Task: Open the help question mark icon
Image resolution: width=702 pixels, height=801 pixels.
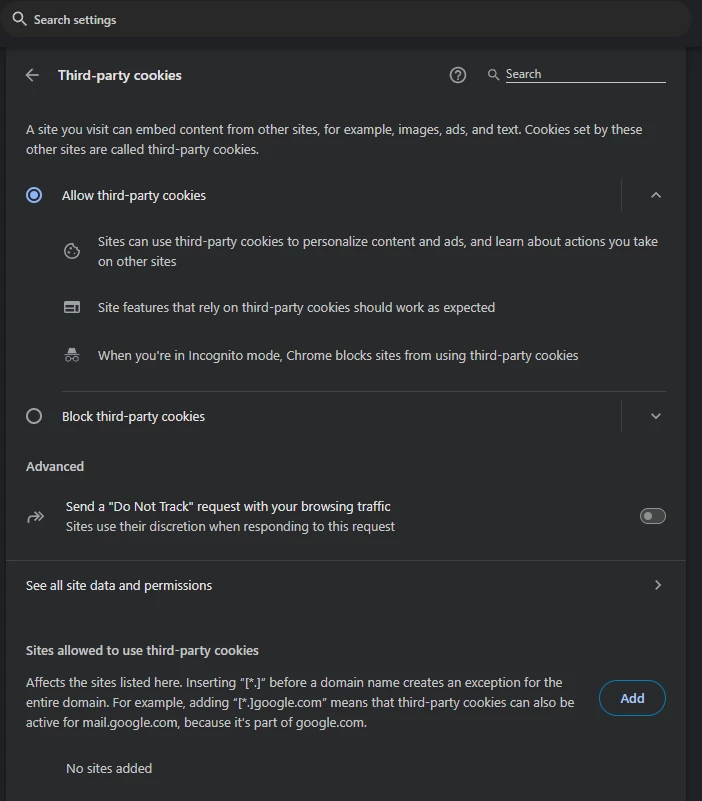Action: 458,75
